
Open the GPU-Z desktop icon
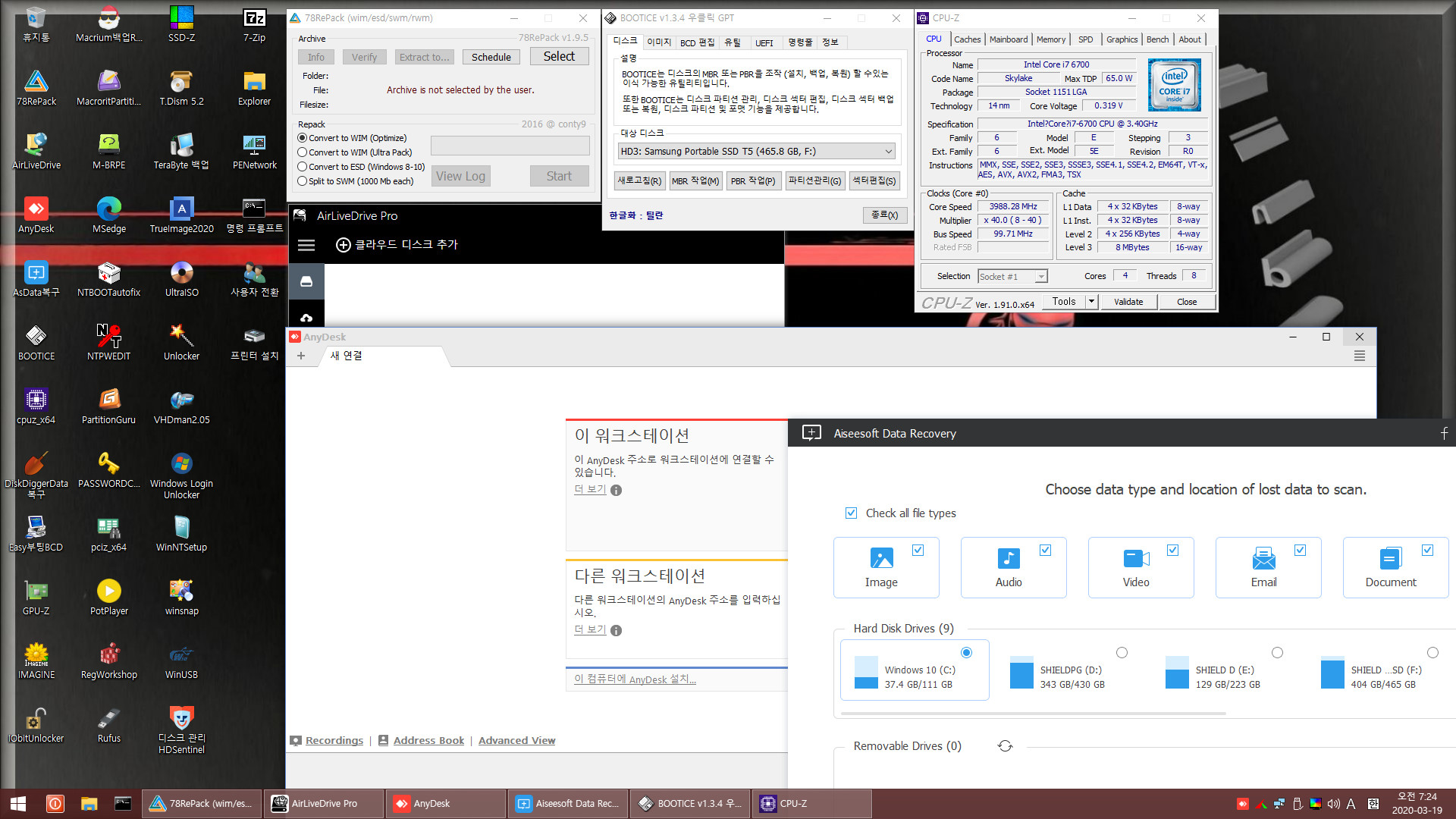(36, 597)
